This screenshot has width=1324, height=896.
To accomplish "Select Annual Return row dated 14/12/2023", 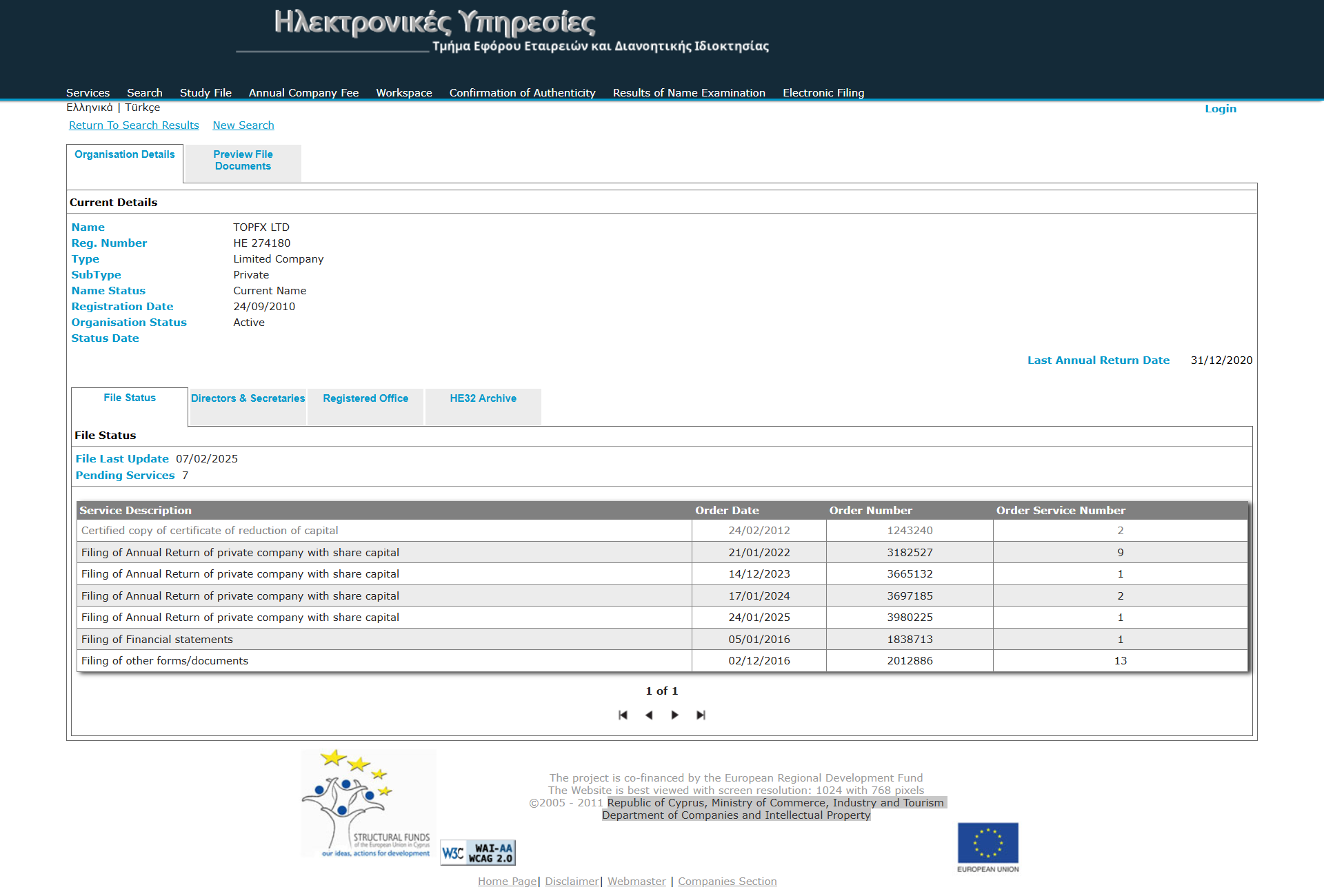I will [x=662, y=574].
